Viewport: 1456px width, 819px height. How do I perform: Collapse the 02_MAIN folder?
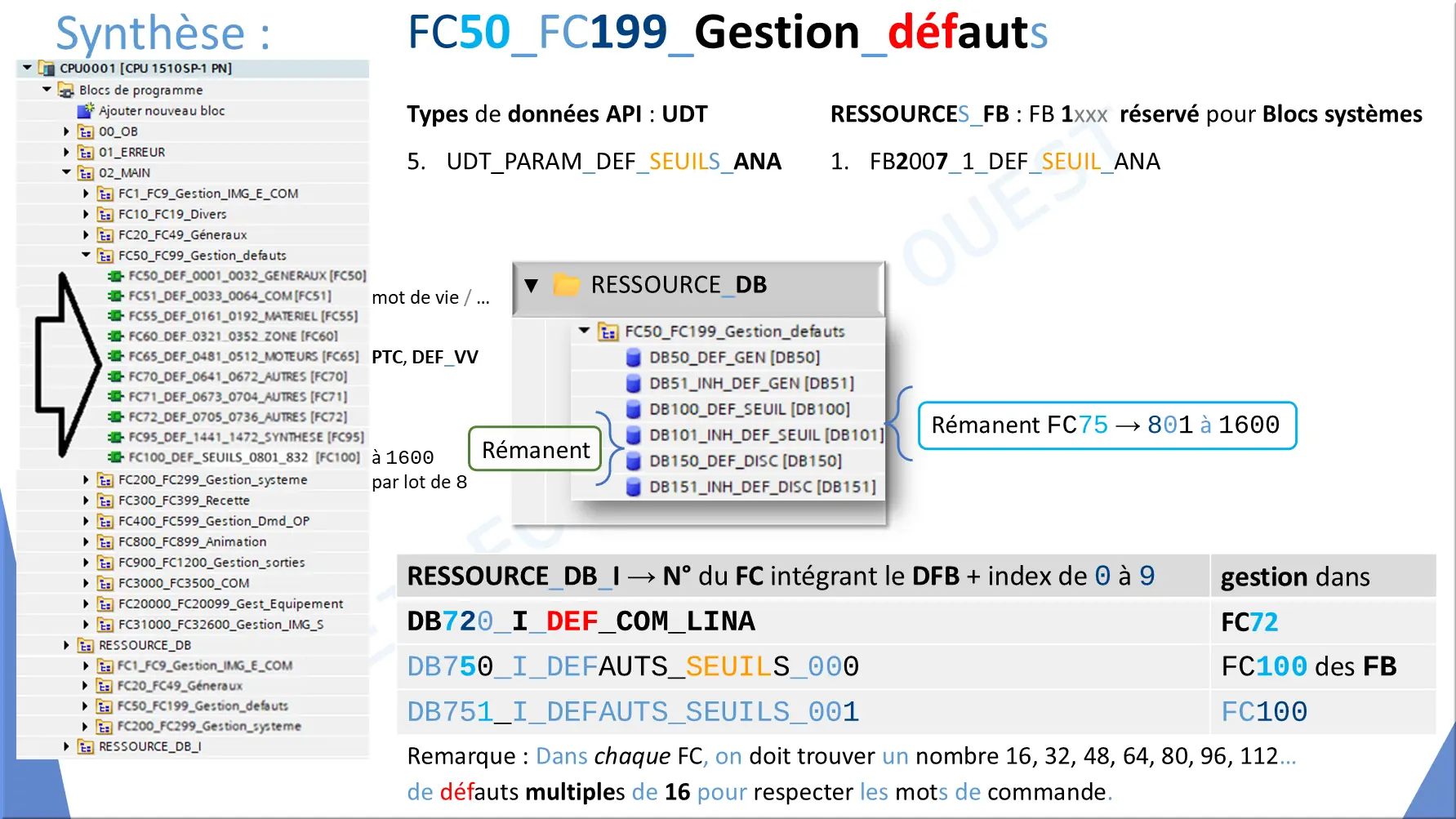click(66, 172)
